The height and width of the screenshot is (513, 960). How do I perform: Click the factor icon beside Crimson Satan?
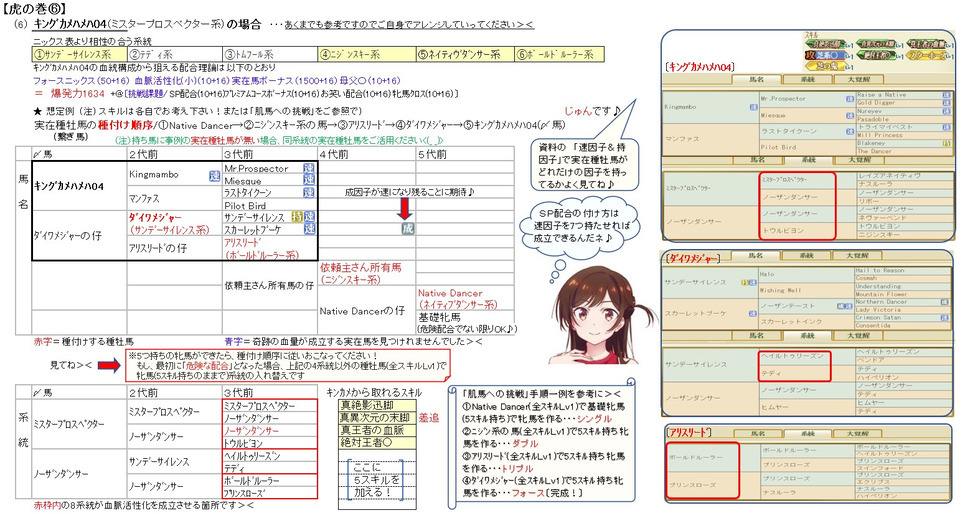944,318
